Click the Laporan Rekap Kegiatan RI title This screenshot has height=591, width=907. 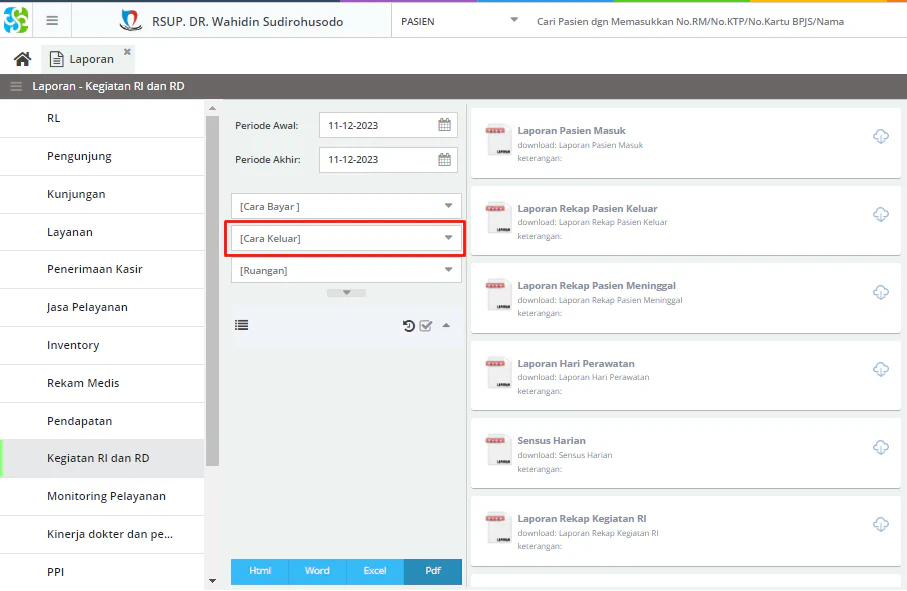582,519
